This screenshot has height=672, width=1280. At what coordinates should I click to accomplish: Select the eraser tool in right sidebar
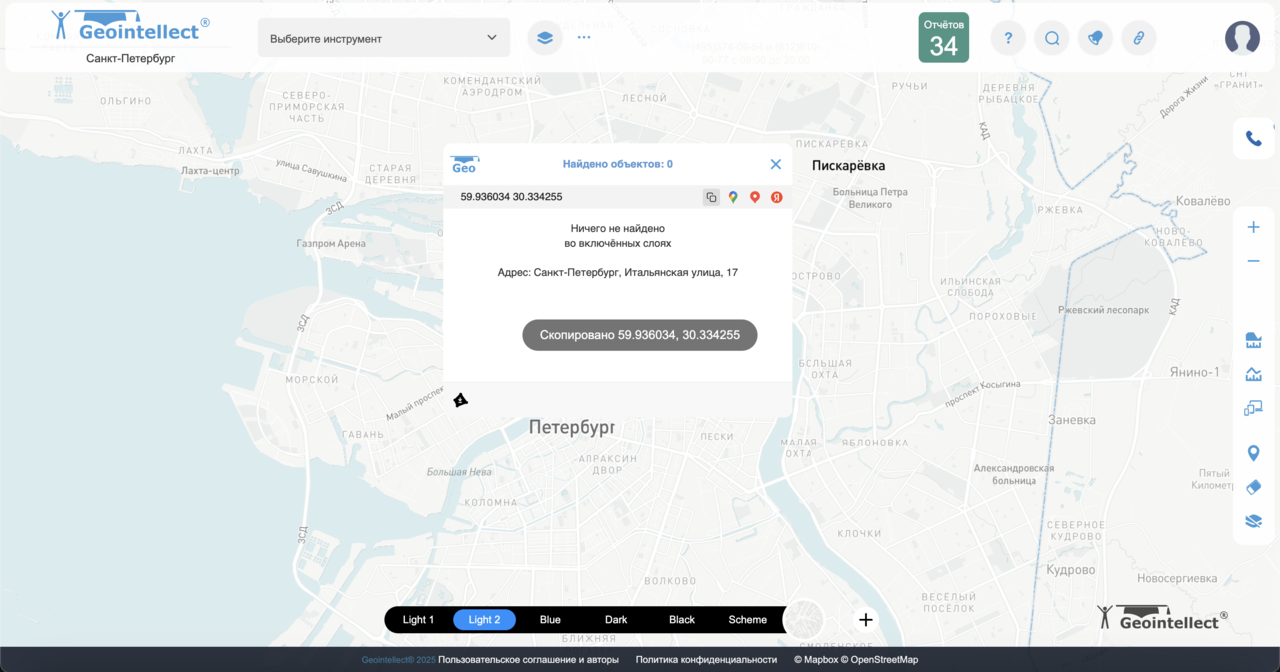tap(1253, 487)
